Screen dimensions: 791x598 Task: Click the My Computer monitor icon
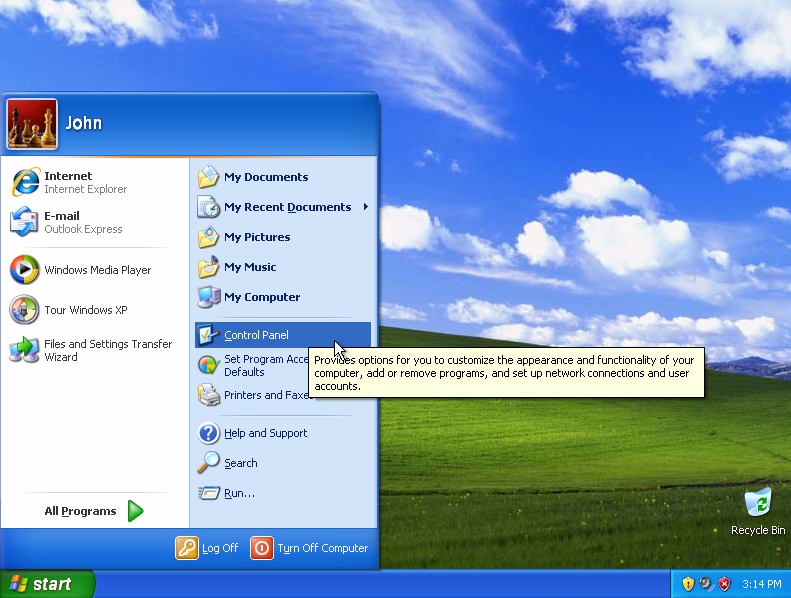[x=208, y=297]
